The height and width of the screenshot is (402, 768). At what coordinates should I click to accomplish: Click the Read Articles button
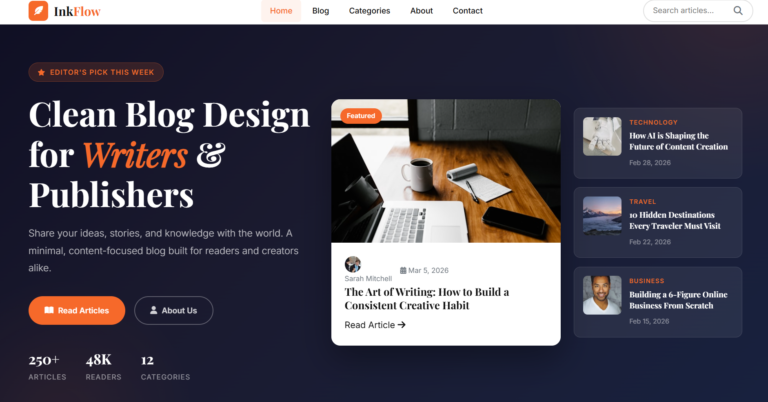[x=77, y=310]
